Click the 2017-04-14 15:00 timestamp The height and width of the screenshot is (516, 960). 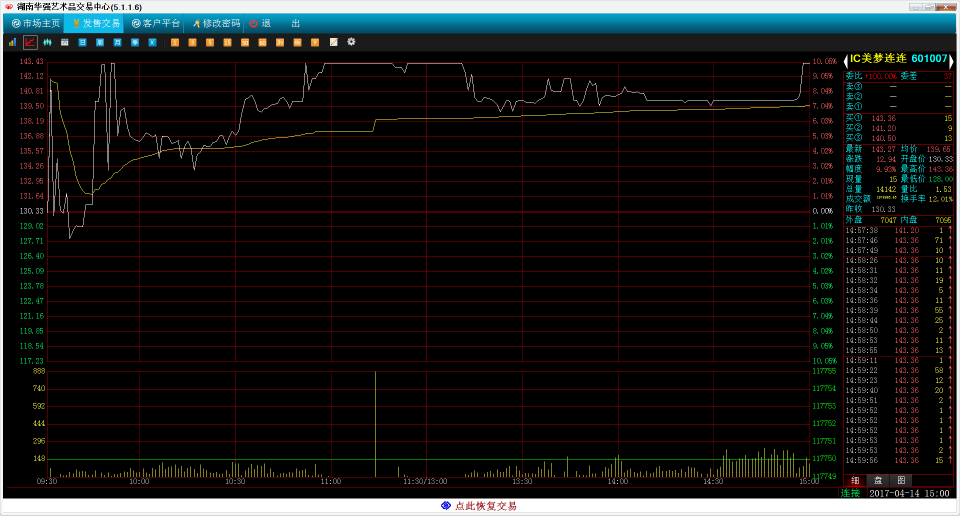[909, 493]
